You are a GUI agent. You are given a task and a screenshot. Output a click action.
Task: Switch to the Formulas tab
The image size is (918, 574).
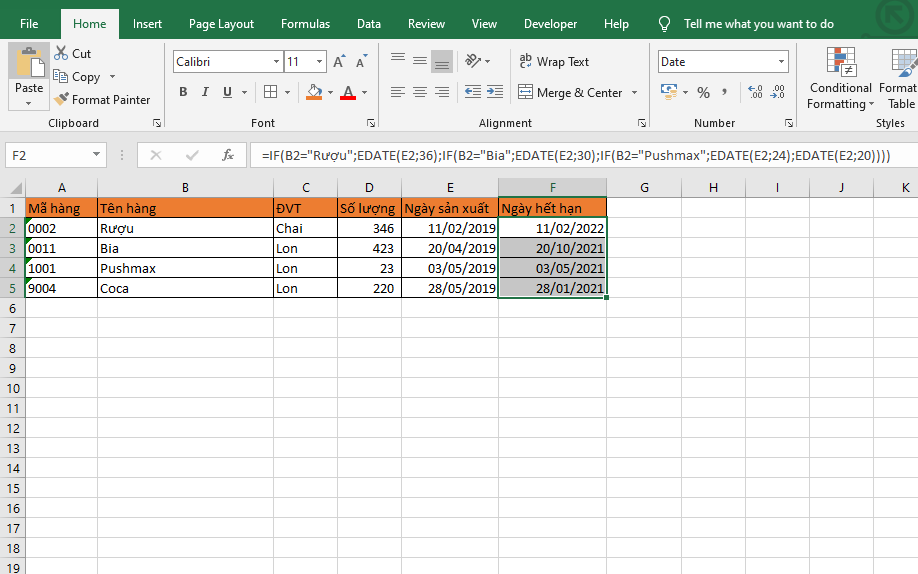[x=305, y=24]
